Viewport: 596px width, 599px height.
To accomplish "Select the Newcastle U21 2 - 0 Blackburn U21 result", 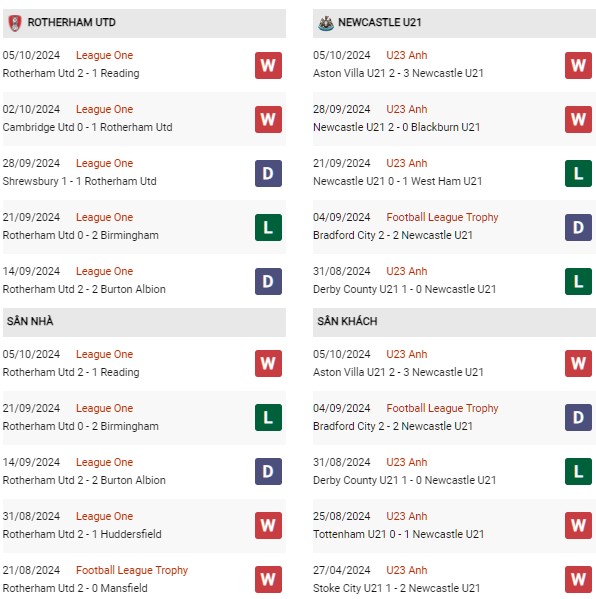I will (x=396, y=127).
